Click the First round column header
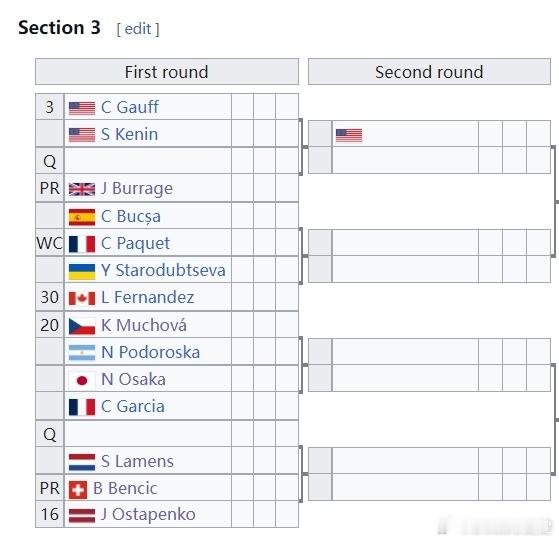The width and height of the screenshot is (559, 541). point(167,72)
